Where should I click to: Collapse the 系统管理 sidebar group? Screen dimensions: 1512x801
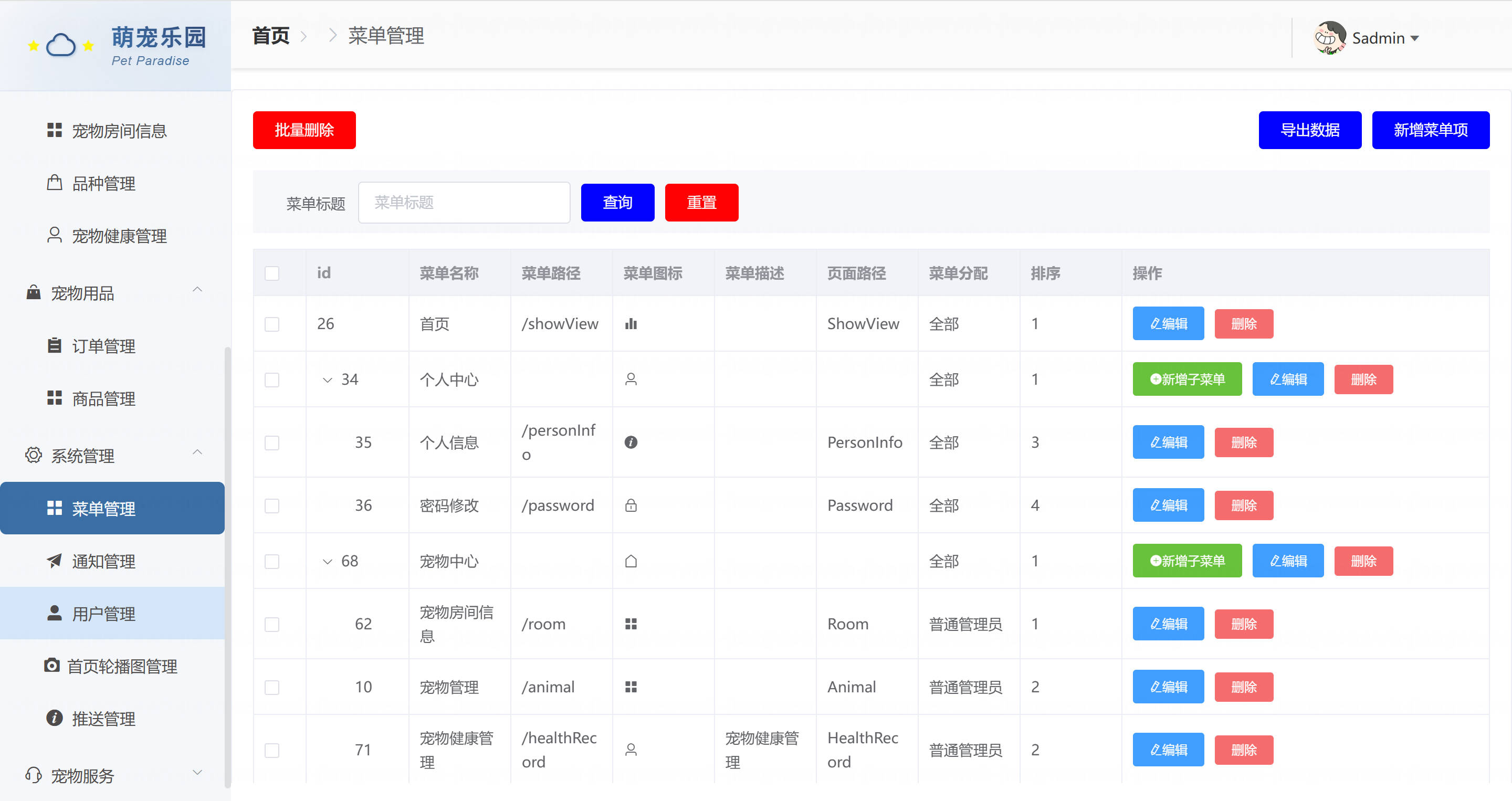[198, 452]
